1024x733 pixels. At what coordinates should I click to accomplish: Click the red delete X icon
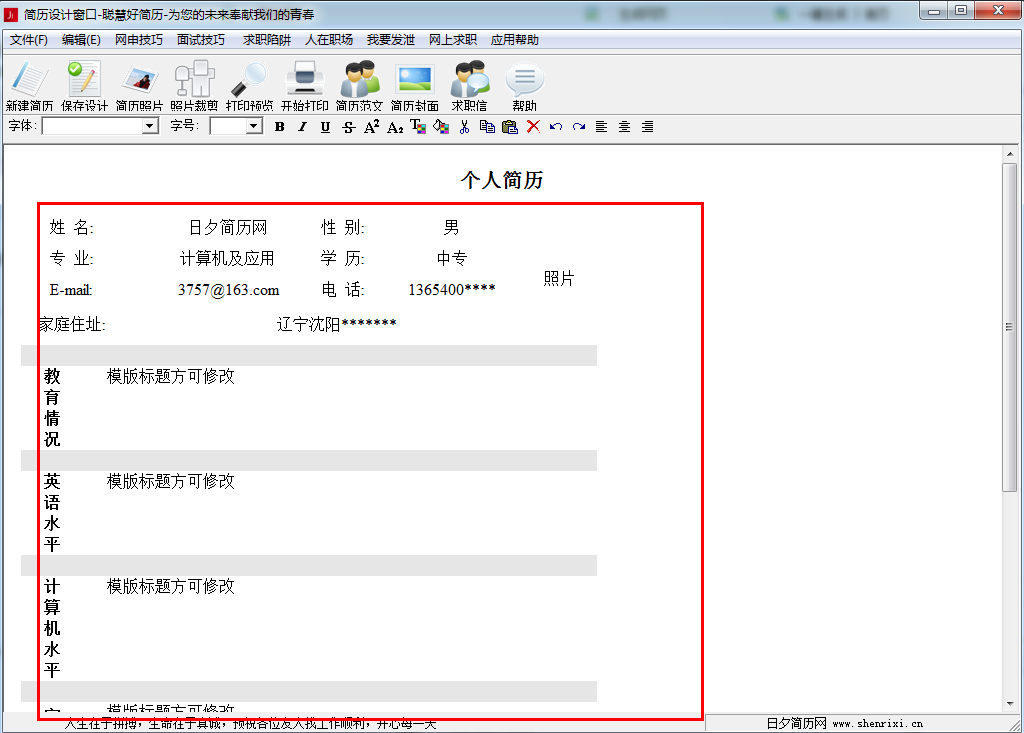tap(533, 127)
